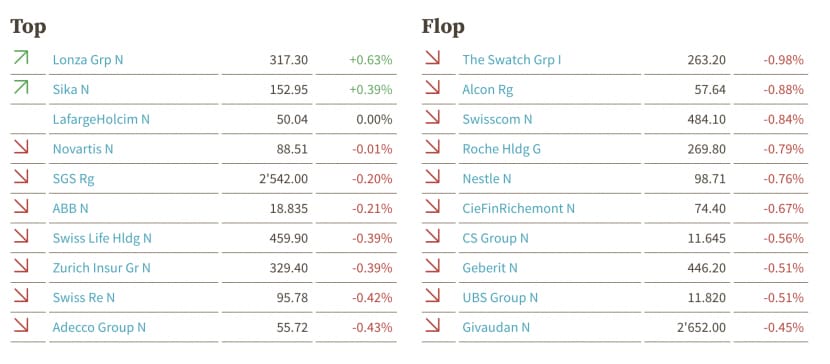Click the red down arrow beside The Swatch Grp I
This screenshot has width=830, height=364.
(432, 57)
